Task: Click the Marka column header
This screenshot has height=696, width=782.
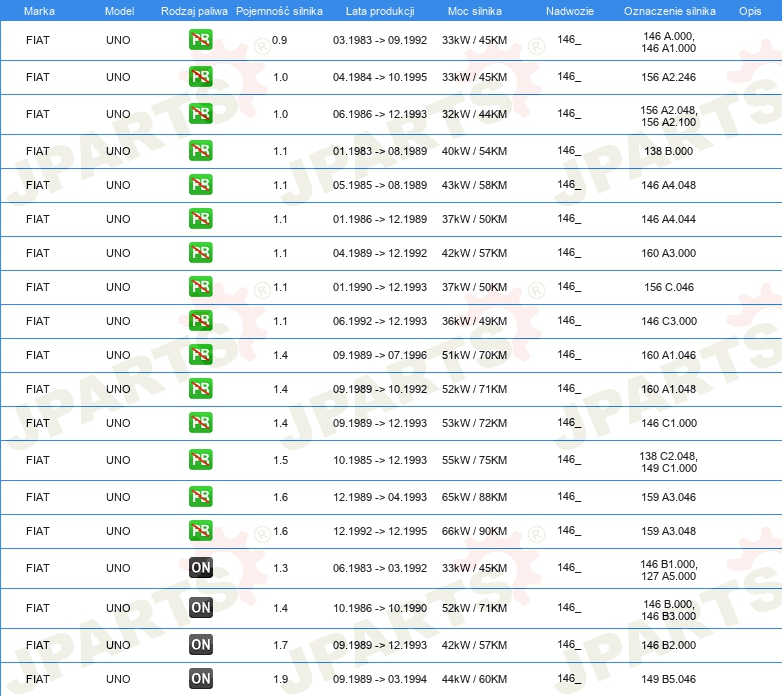Action: [x=38, y=10]
